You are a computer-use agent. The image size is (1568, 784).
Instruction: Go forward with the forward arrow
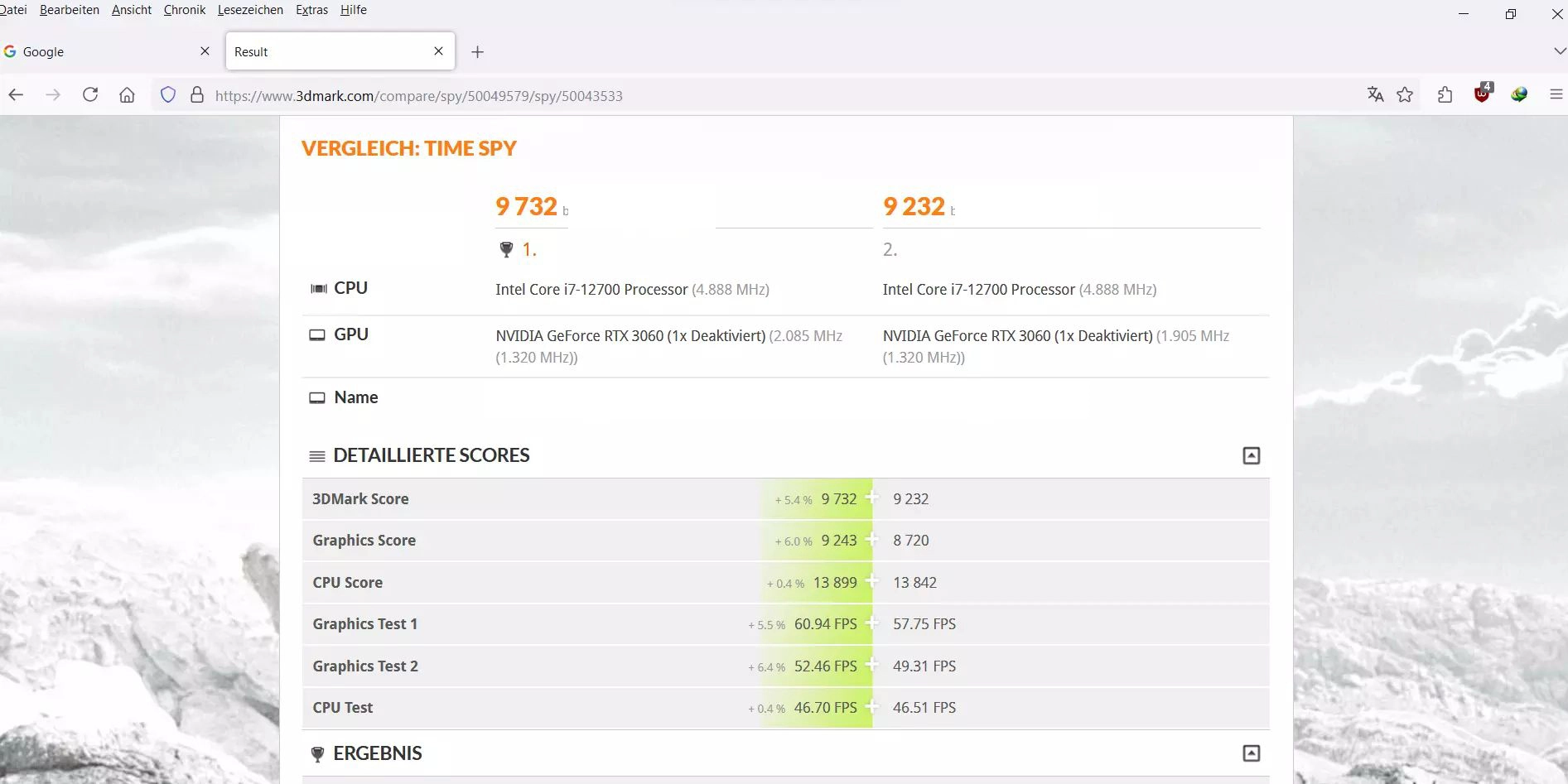point(53,95)
